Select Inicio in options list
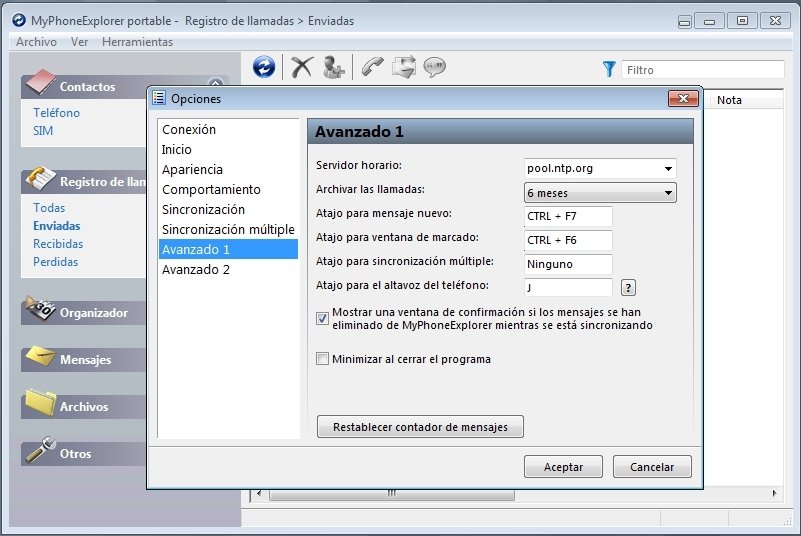 click(228, 149)
